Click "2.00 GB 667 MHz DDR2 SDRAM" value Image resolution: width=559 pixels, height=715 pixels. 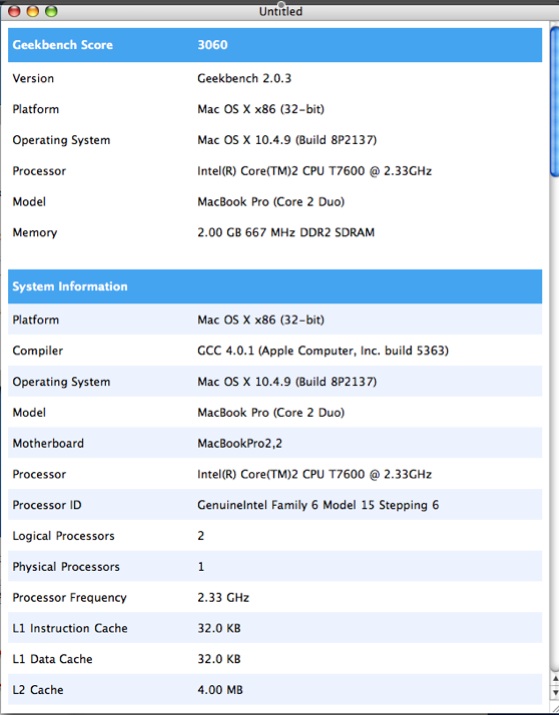[x=286, y=233]
